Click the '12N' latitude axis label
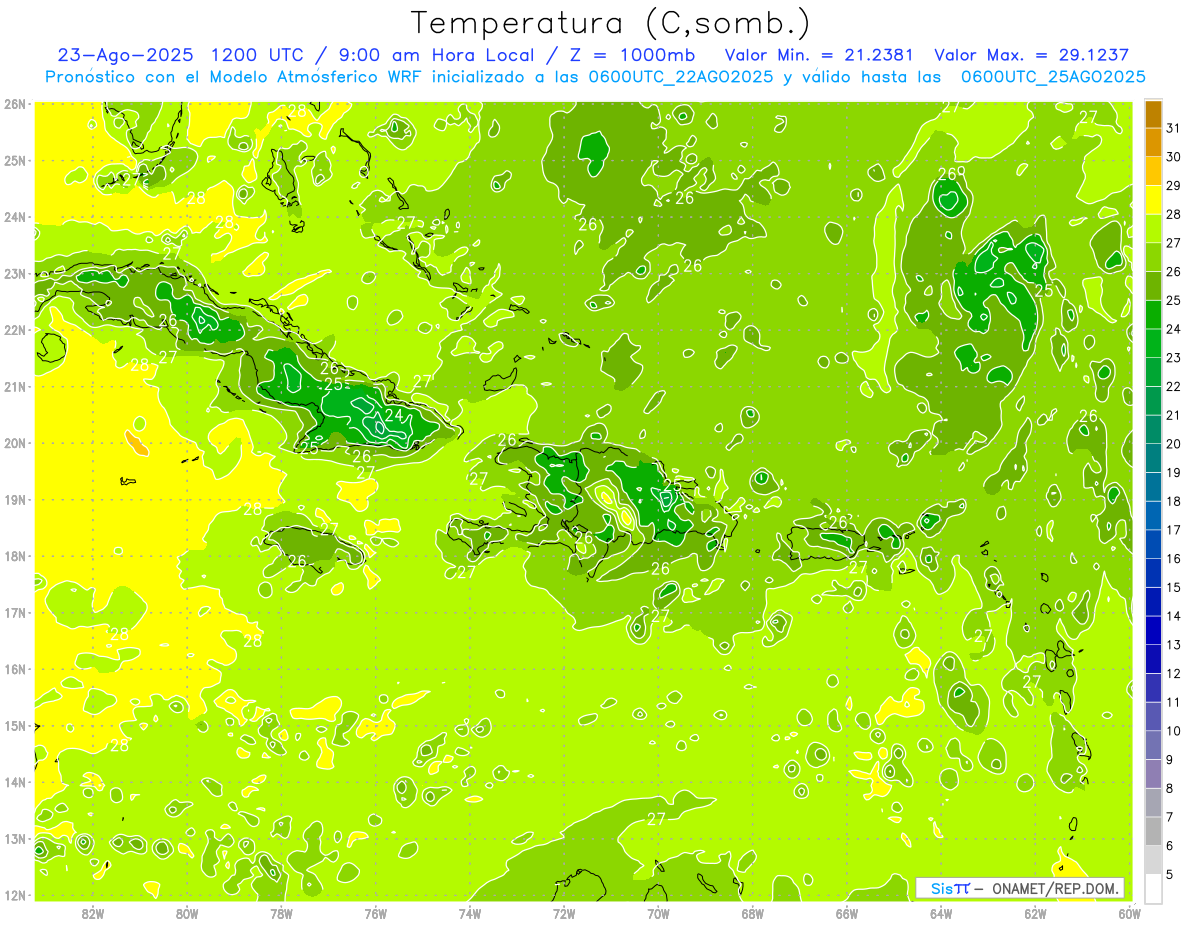 point(14,895)
